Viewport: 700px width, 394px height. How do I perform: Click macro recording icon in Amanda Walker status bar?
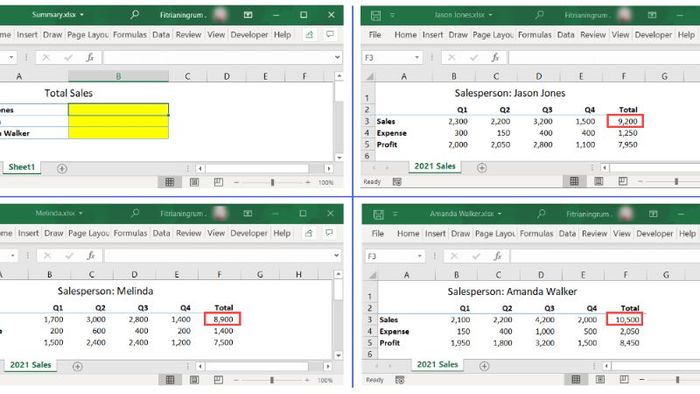click(400, 380)
